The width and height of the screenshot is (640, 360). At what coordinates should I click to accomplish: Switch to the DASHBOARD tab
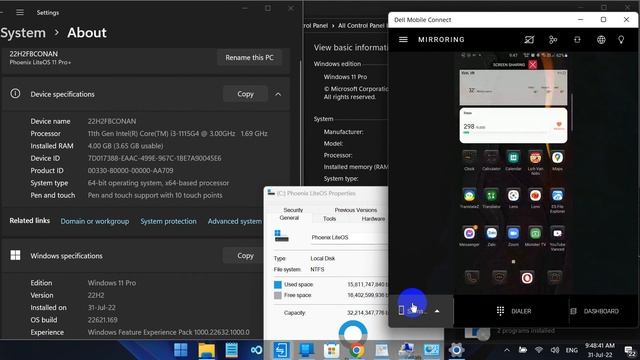tap(594, 311)
